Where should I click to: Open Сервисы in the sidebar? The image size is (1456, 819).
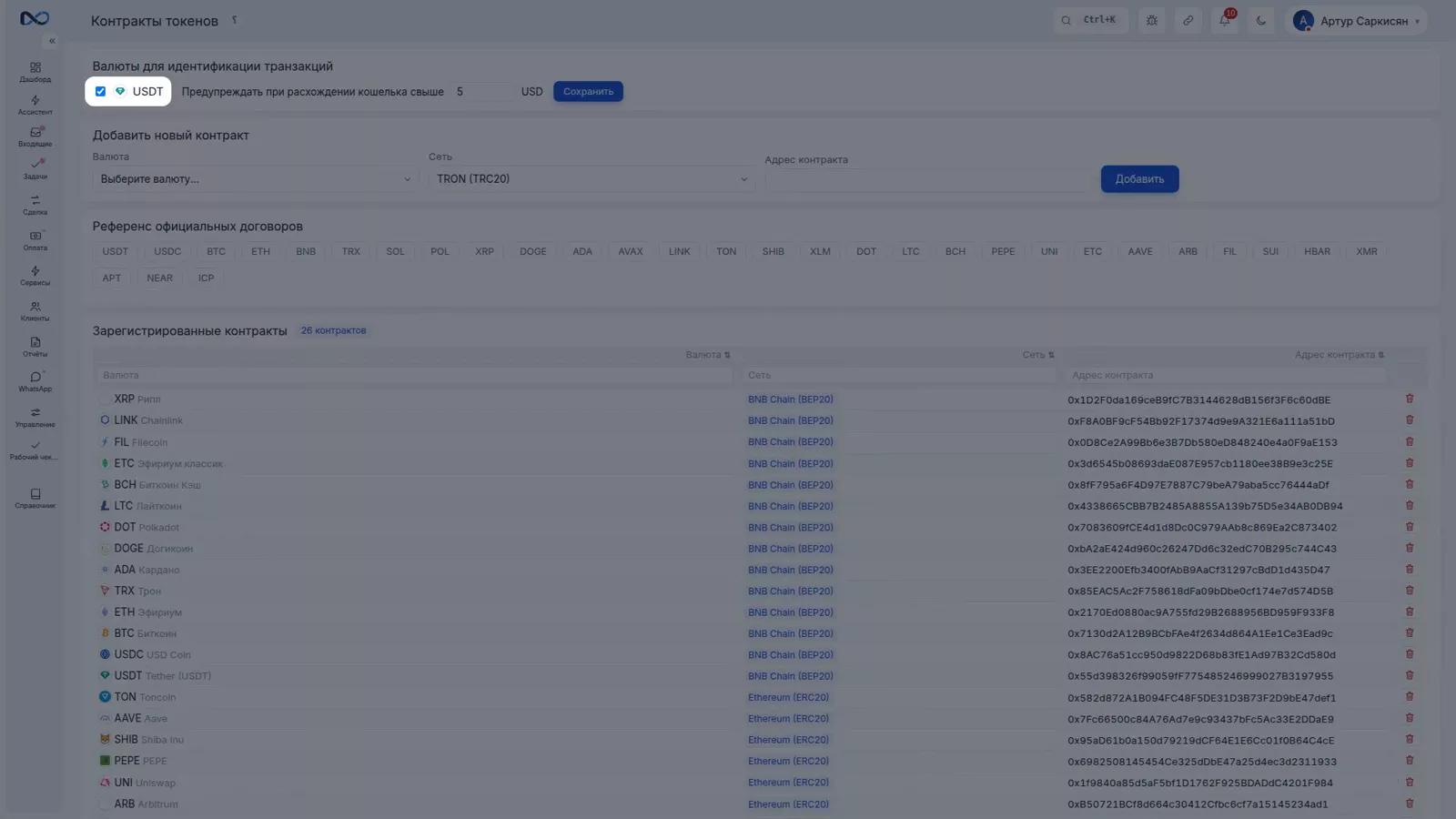(x=35, y=277)
